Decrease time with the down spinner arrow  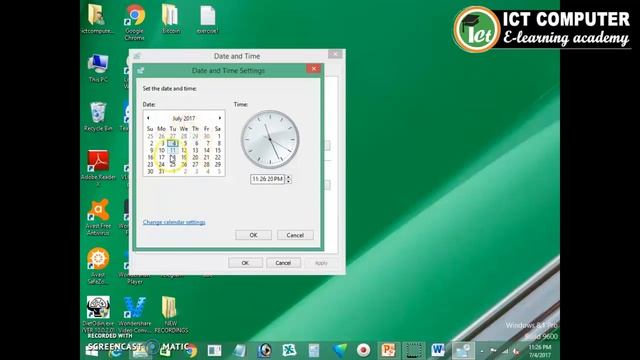(289, 181)
